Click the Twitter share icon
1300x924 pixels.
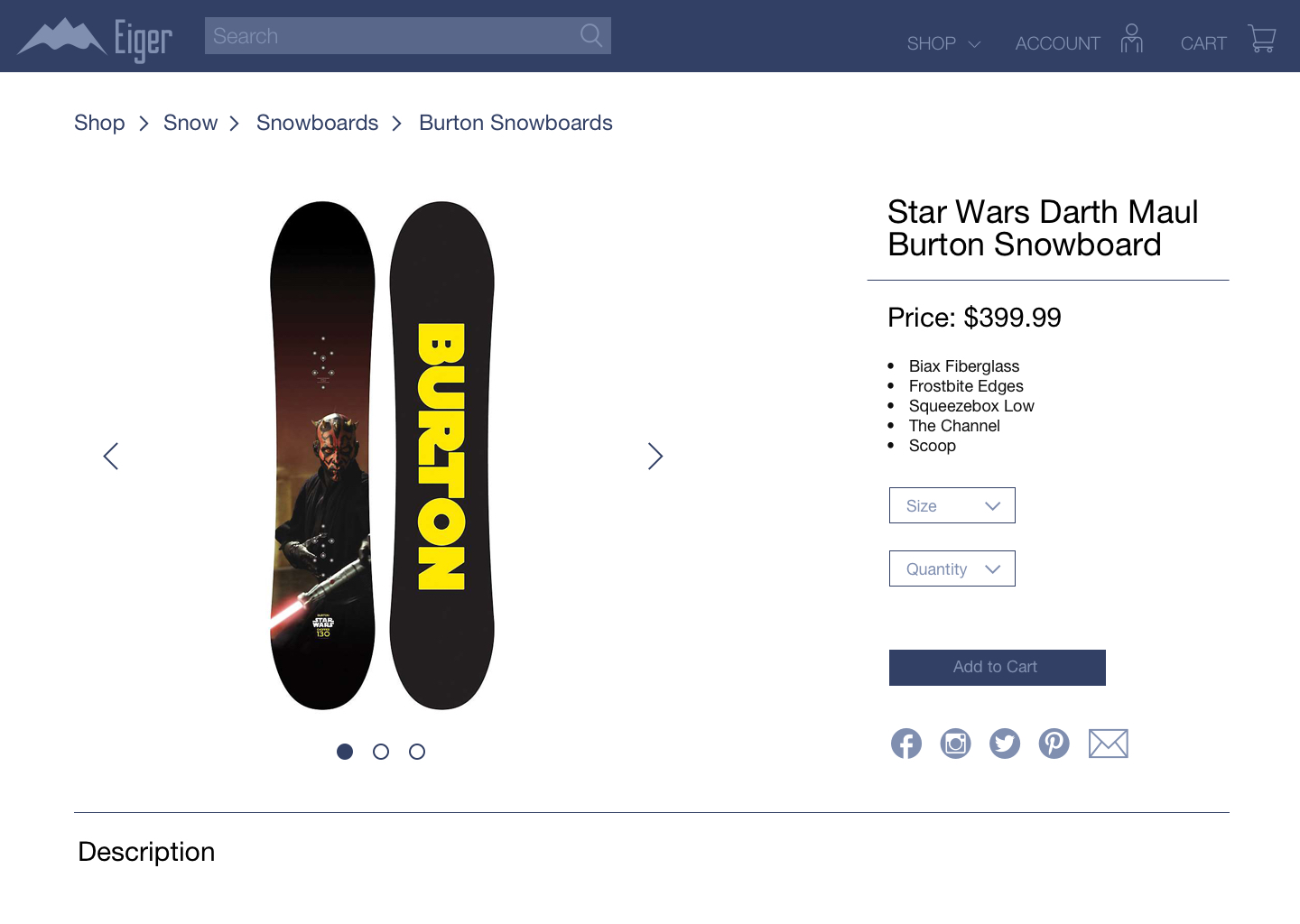click(x=1005, y=744)
